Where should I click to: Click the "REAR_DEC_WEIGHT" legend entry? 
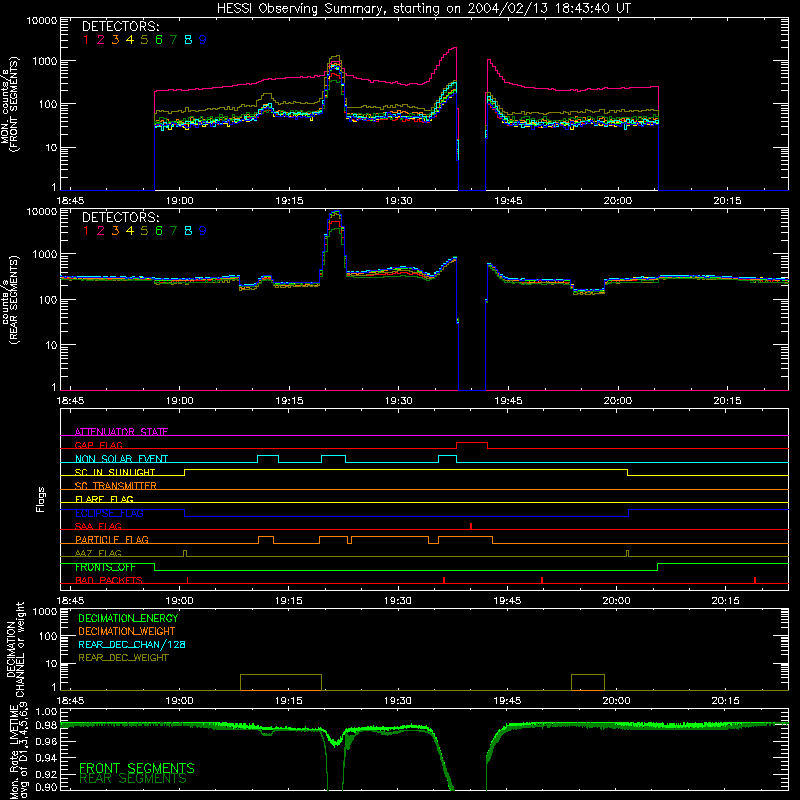pos(123,658)
